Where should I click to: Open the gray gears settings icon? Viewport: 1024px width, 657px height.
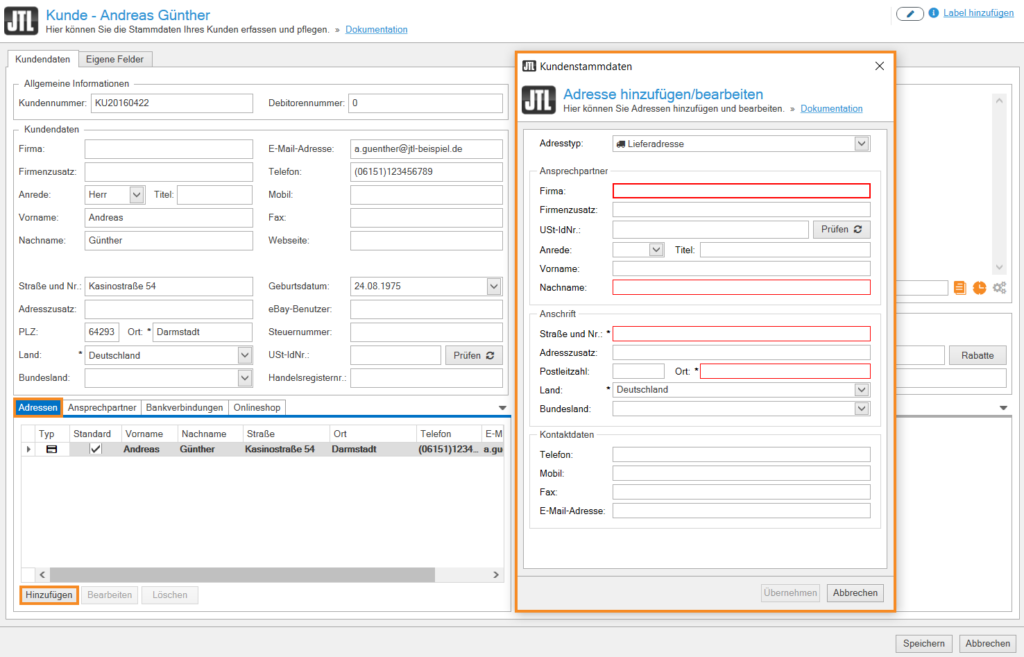coord(999,288)
